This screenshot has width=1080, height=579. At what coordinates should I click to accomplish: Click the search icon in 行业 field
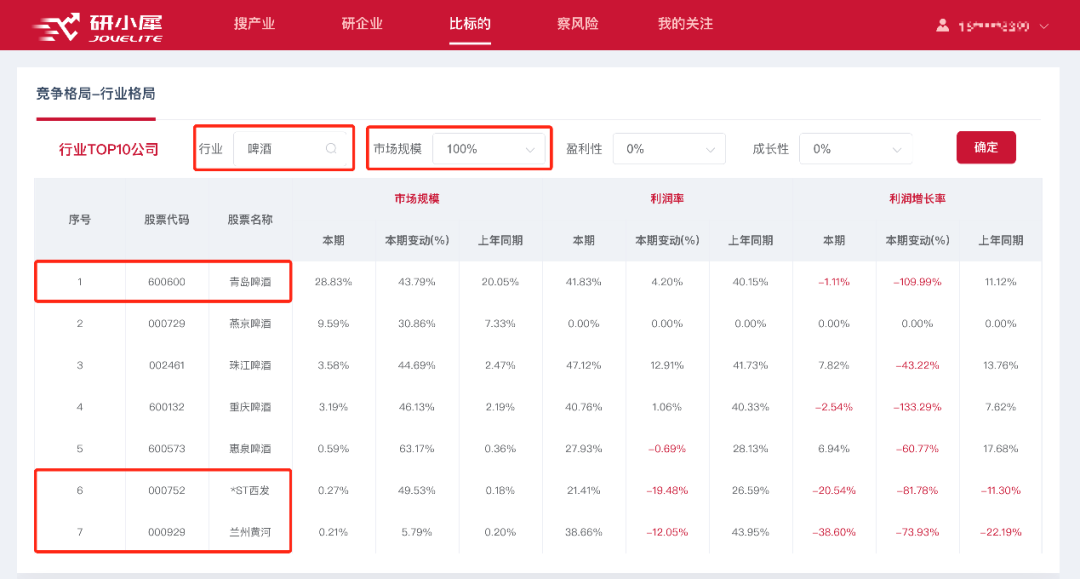[331, 149]
